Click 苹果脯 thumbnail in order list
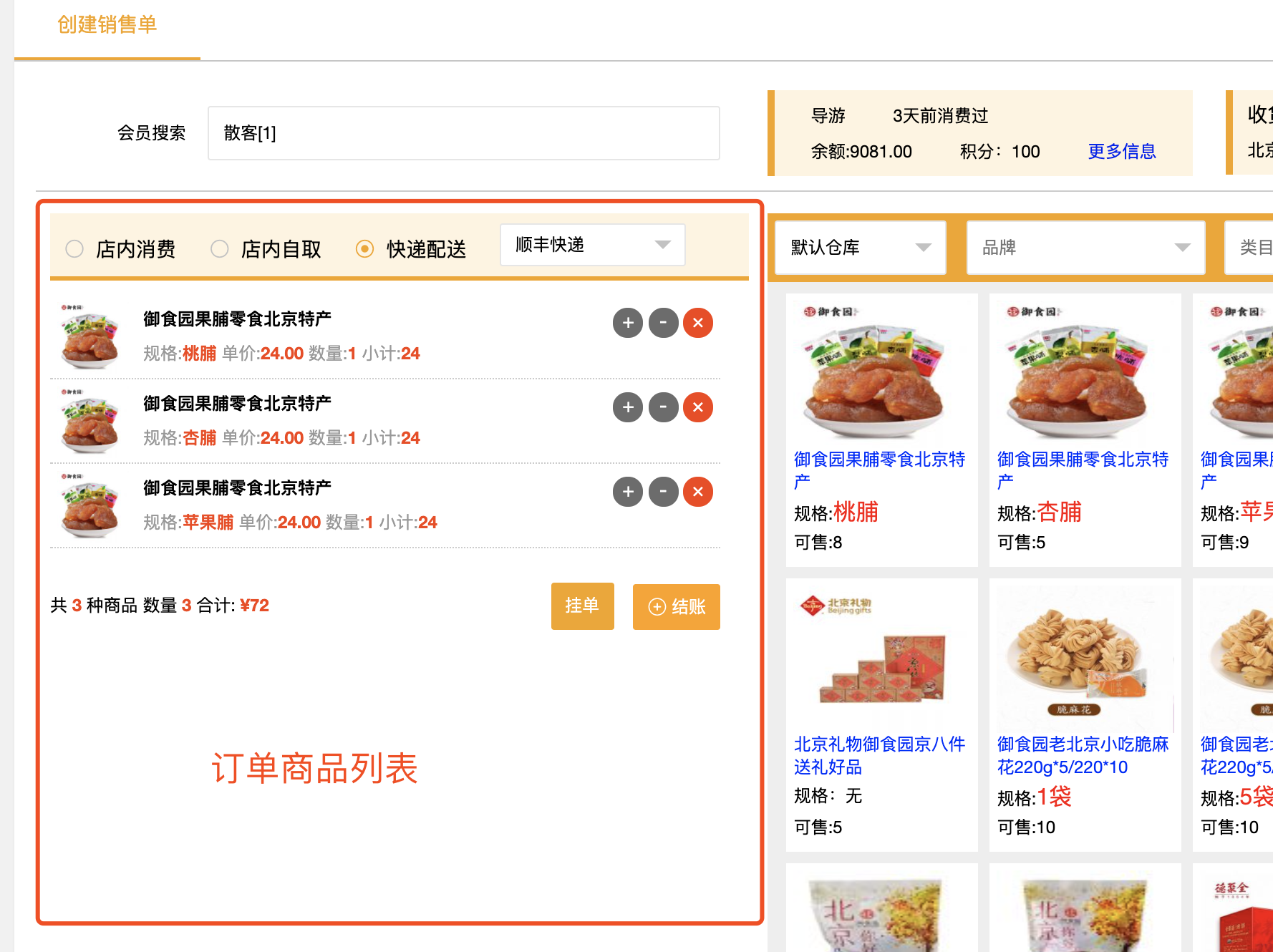The image size is (1273, 952). [x=90, y=505]
